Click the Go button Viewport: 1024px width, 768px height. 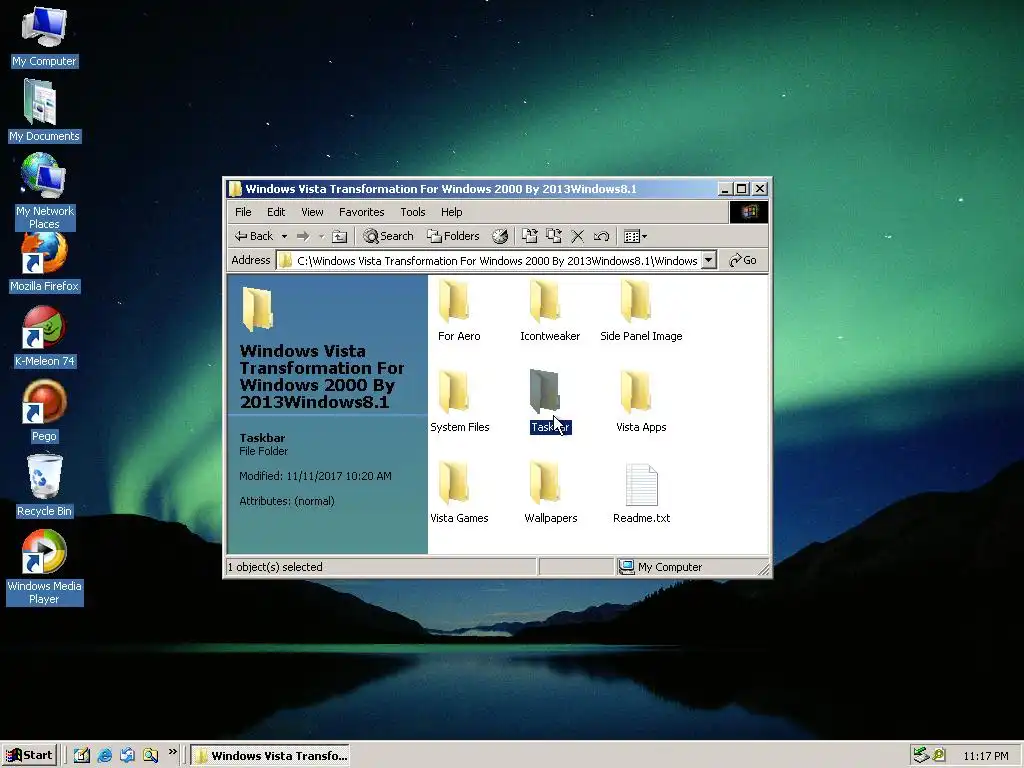click(x=743, y=261)
